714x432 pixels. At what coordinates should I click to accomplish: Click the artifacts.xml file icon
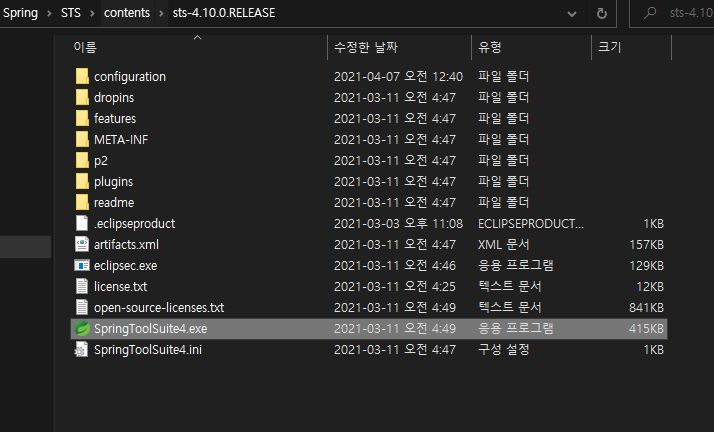pos(82,244)
